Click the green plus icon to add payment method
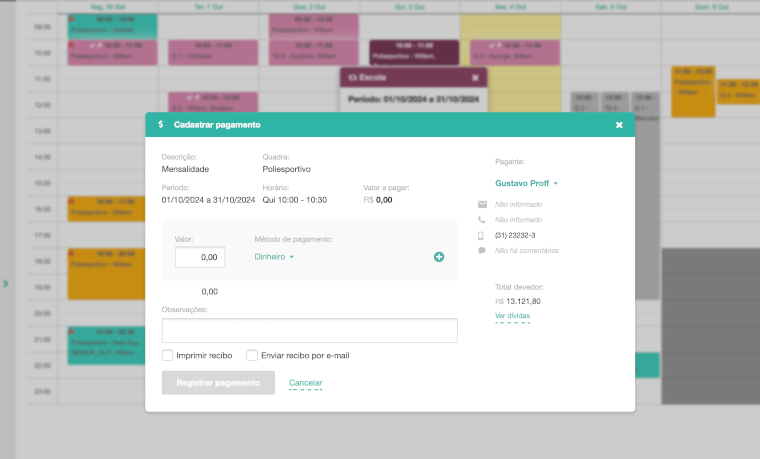Image resolution: width=760 pixels, height=459 pixels. coord(439,257)
